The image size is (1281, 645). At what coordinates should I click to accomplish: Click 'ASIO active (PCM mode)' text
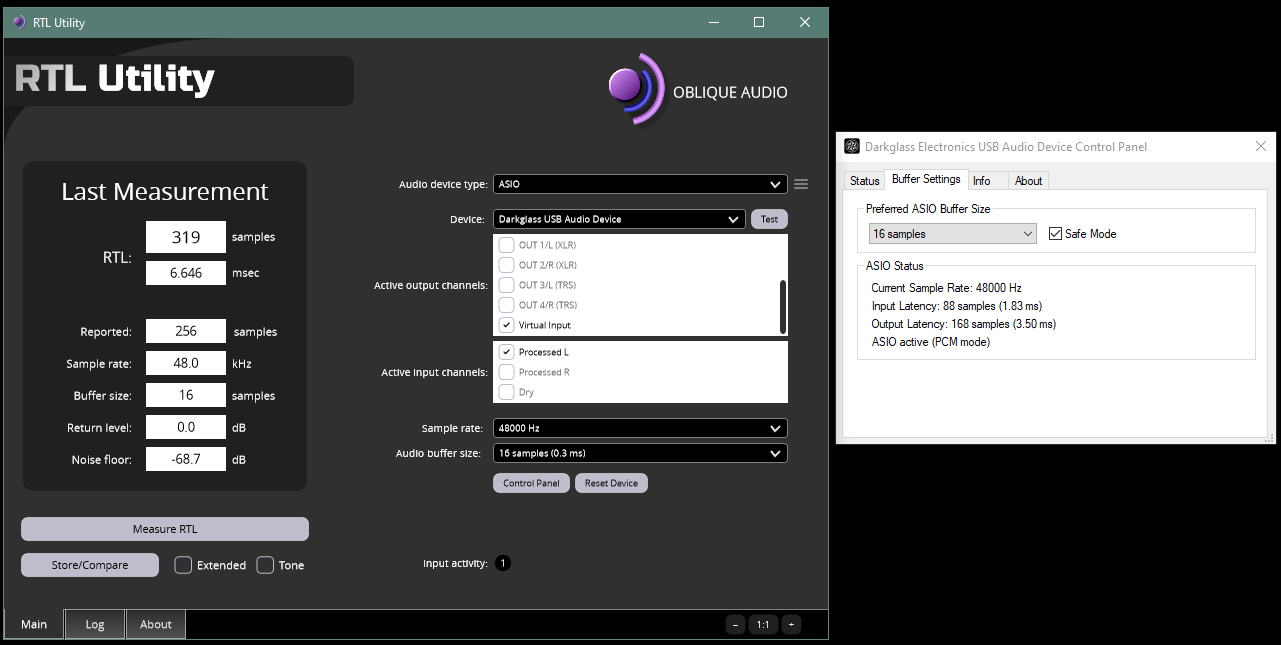coord(930,342)
